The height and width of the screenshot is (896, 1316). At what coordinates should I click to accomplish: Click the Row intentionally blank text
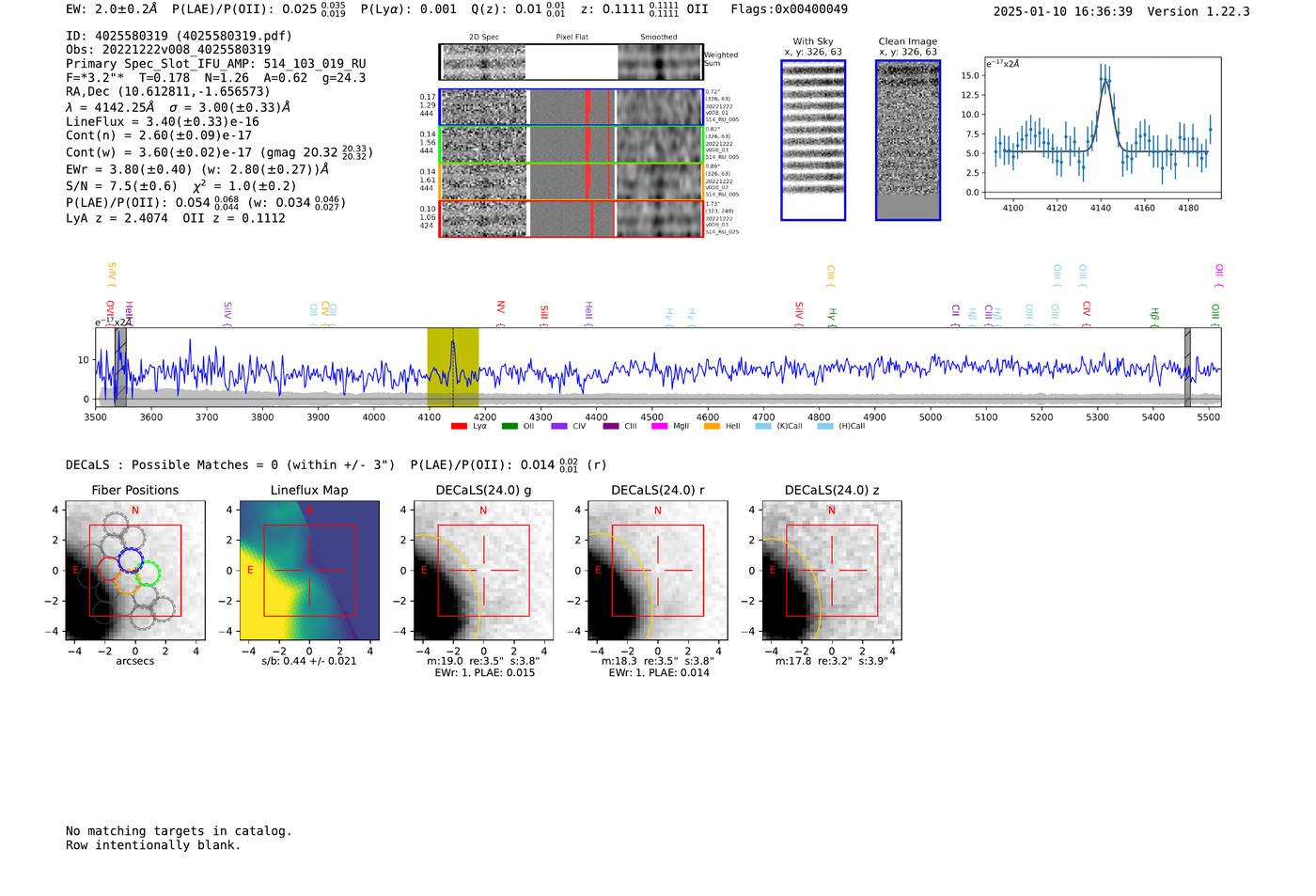(153, 844)
